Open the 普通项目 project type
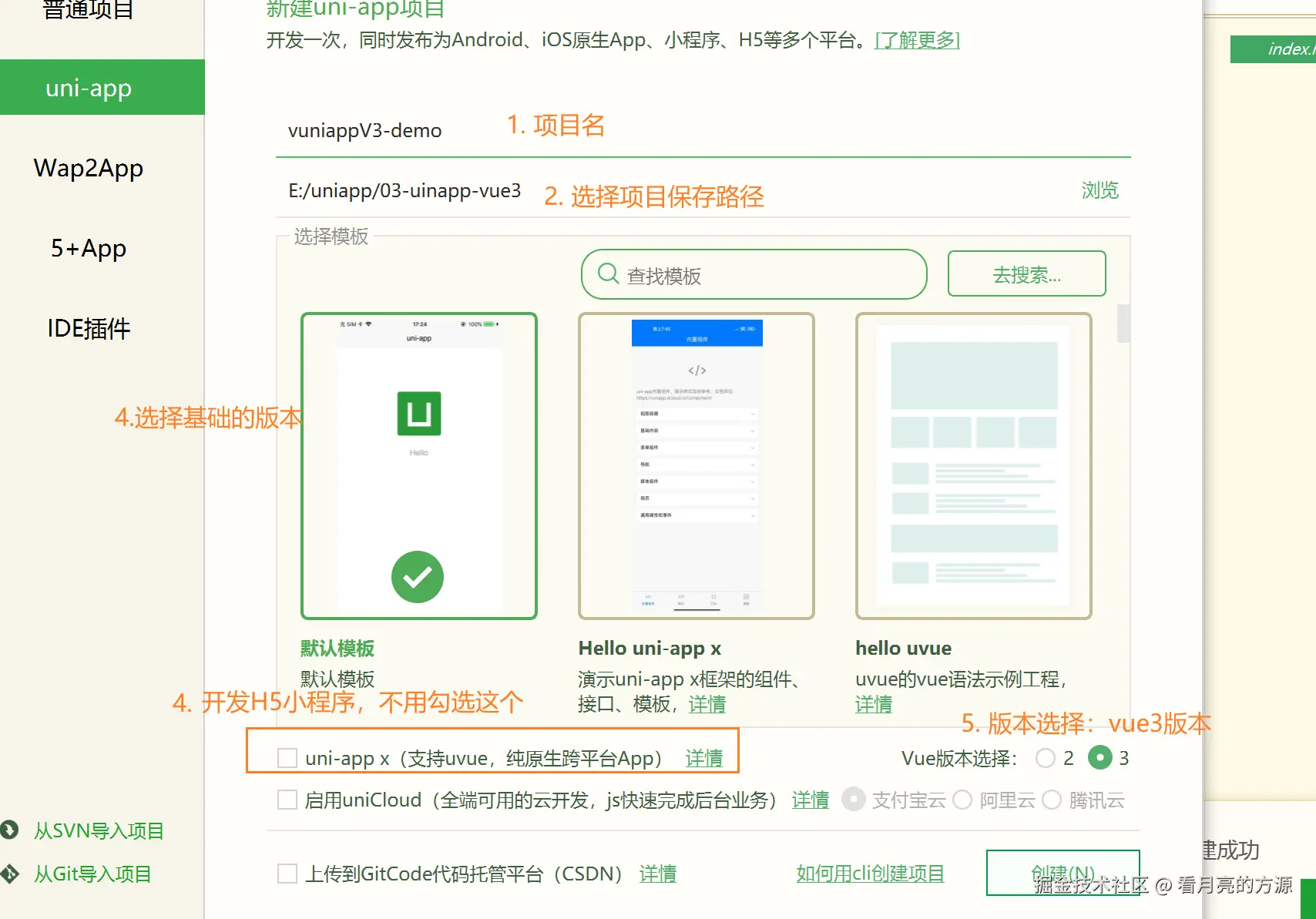This screenshot has width=1316, height=919. coord(89,10)
